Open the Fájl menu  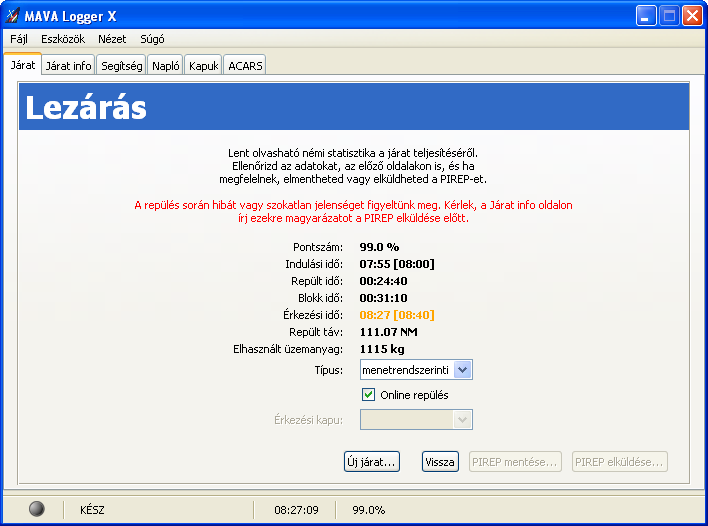pos(19,39)
